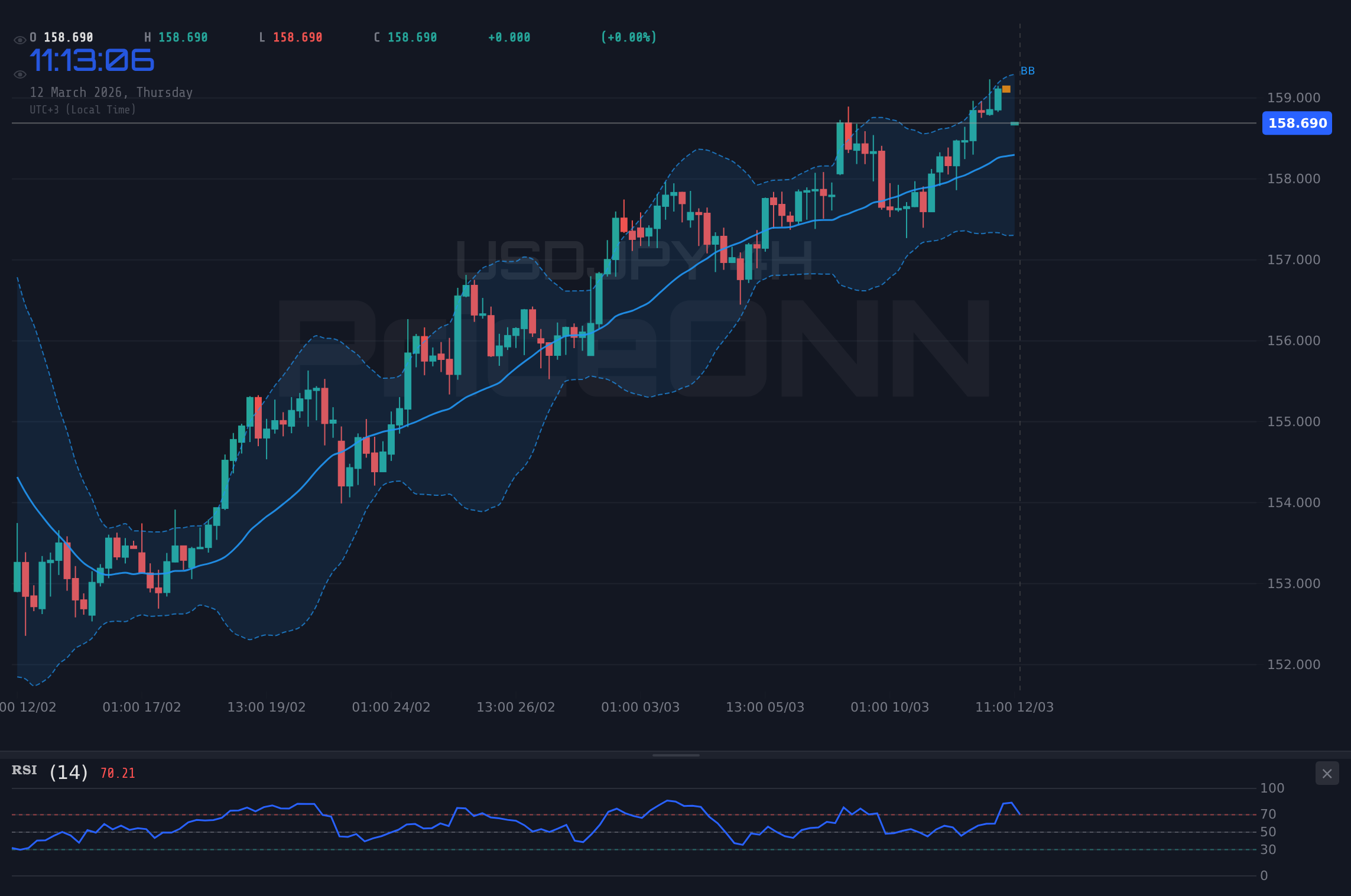Click the RSI 70 level label

[1268, 814]
